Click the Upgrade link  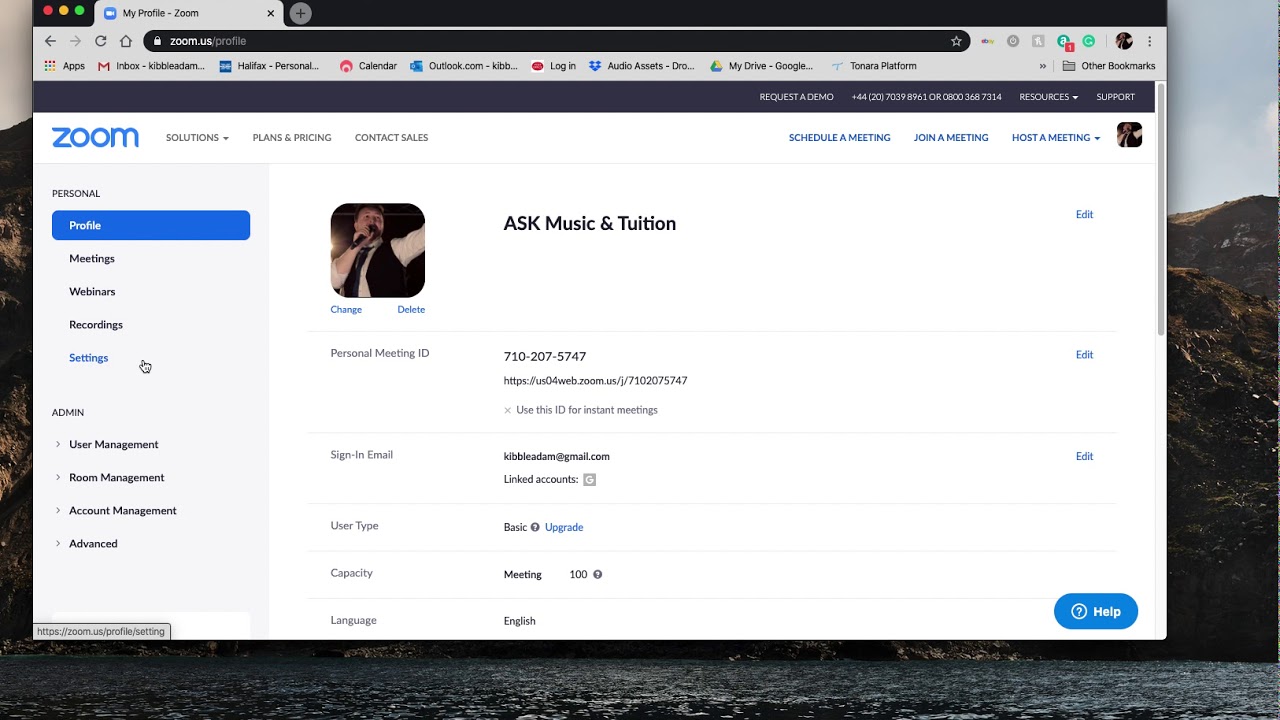564,528
